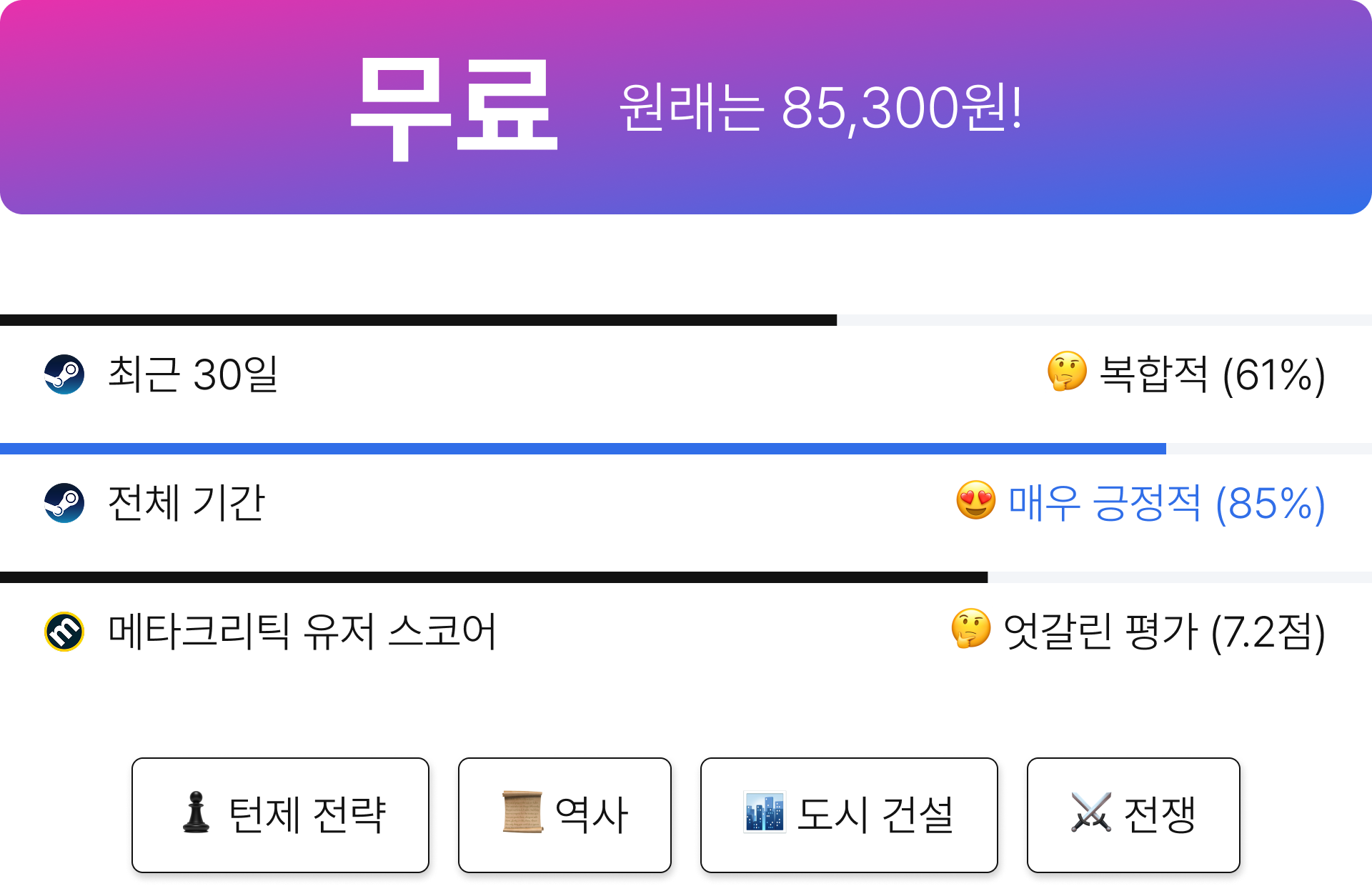1372x886 pixels.
Task: Click the 매우 긍정적 (85%) review link
Action: click(x=1167, y=503)
